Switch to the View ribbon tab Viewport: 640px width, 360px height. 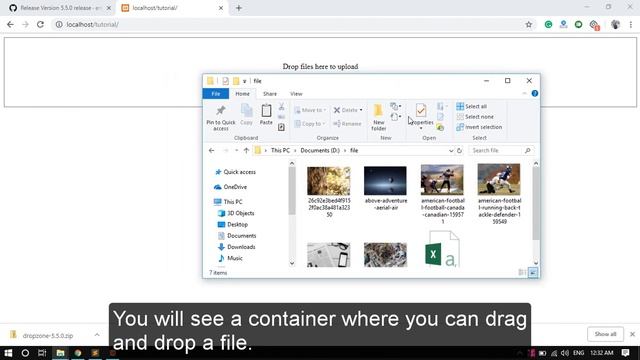[x=296, y=93]
